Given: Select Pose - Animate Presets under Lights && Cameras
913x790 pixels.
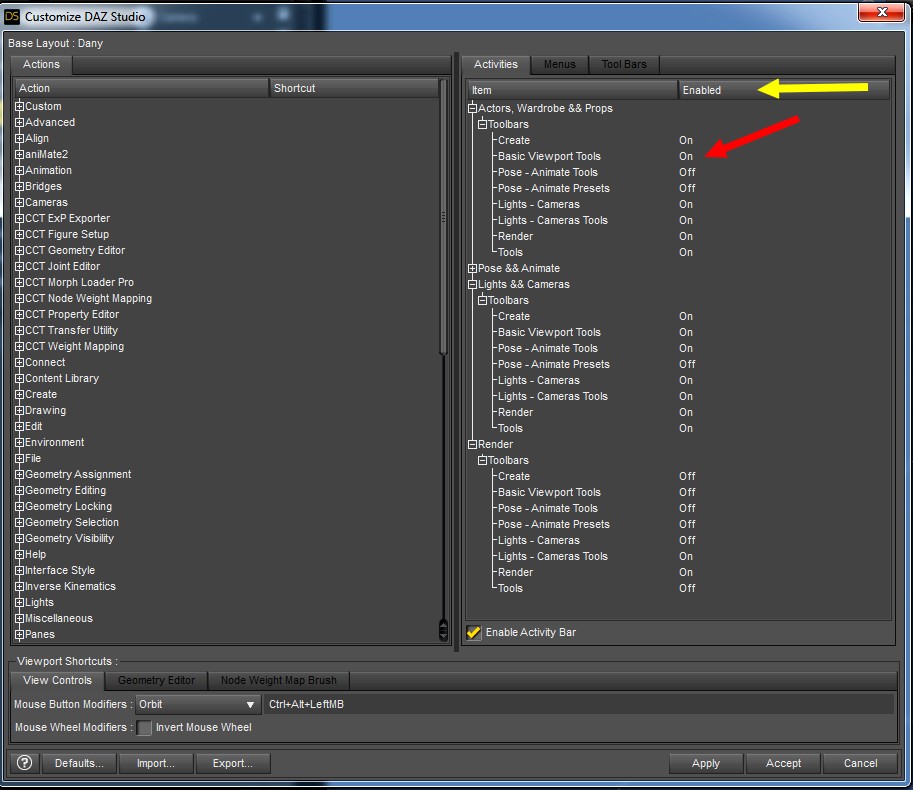Looking at the screenshot, I should [x=554, y=364].
